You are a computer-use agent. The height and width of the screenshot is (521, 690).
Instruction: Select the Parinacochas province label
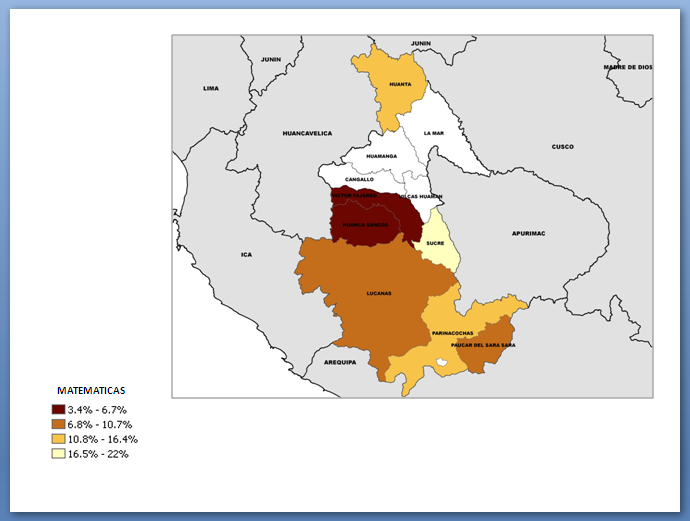click(x=452, y=332)
